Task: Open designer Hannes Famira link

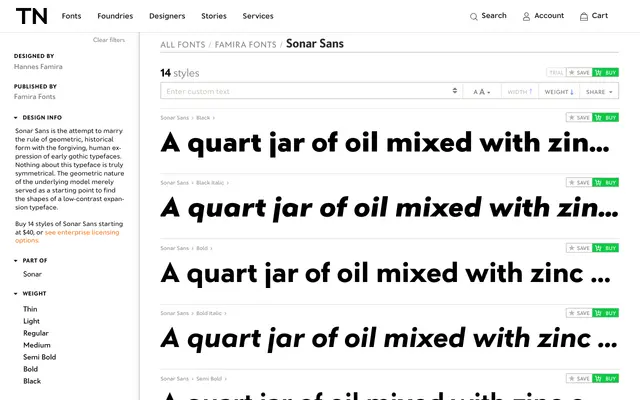Action: pos(38,67)
